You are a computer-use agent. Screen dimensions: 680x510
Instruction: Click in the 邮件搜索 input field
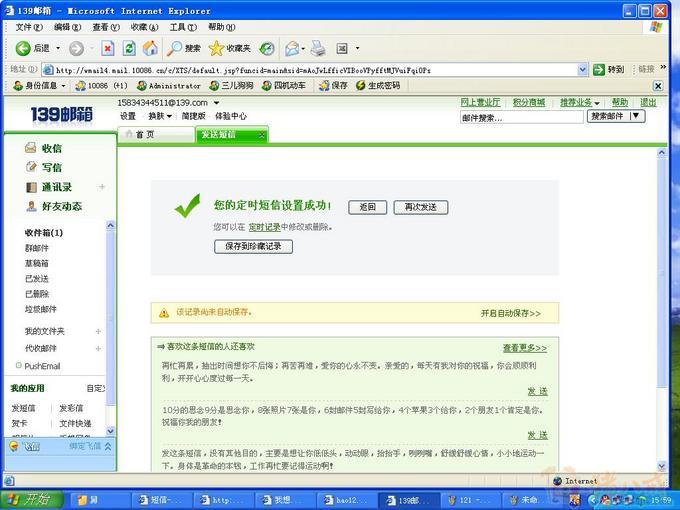[x=521, y=117]
